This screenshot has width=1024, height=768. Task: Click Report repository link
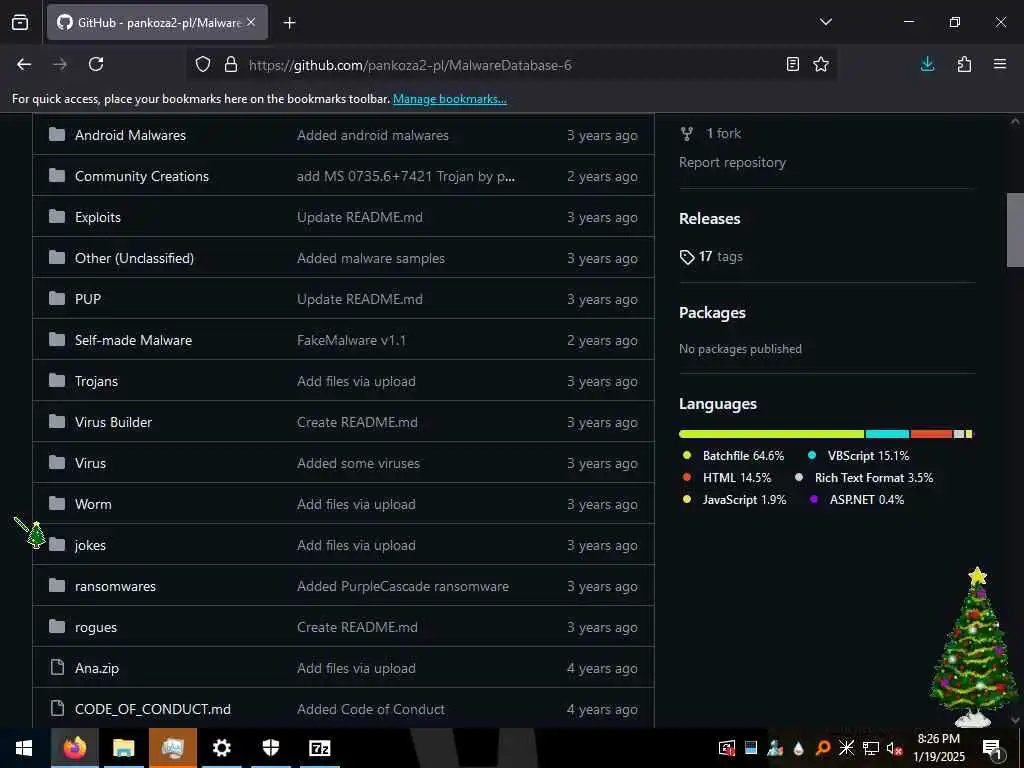point(732,163)
